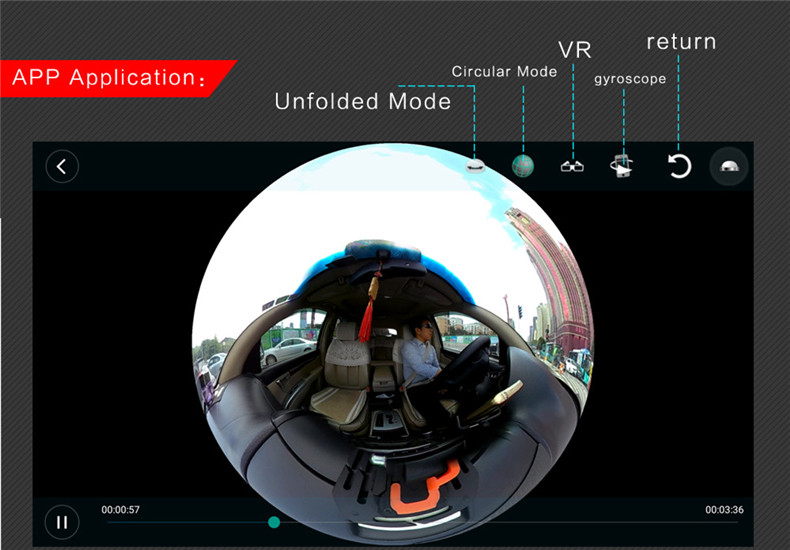
Task: Click the return reset arrow icon
Action: click(x=679, y=166)
